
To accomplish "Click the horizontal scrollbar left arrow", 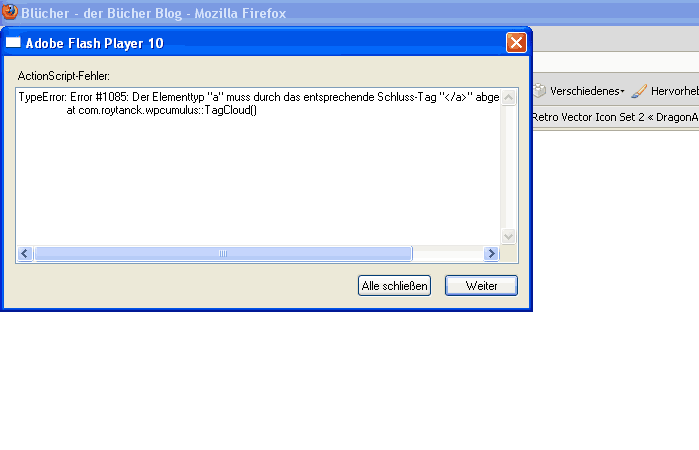I will click(x=25, y=254).
